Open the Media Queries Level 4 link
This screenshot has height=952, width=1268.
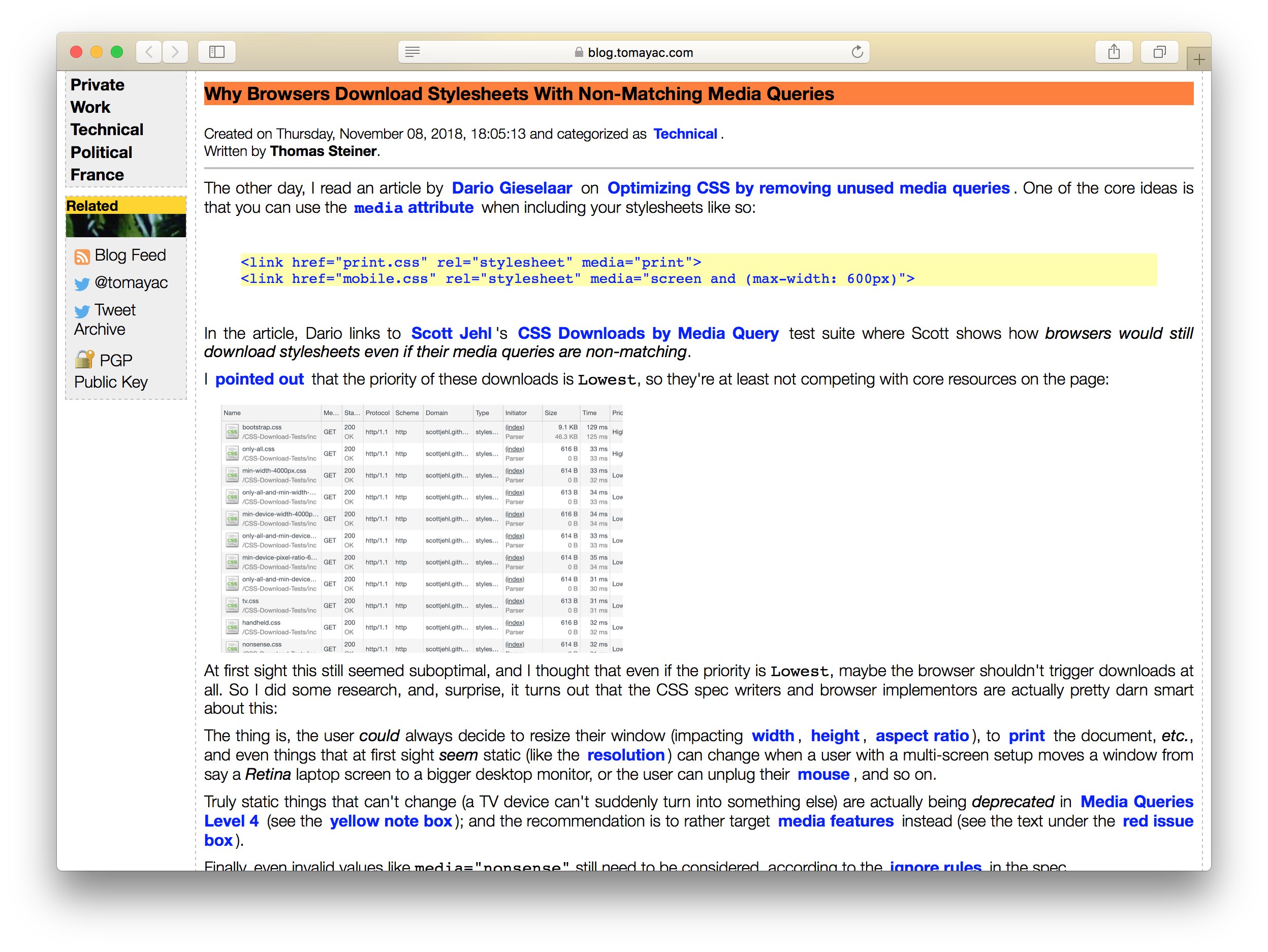tap(1137, 802)
